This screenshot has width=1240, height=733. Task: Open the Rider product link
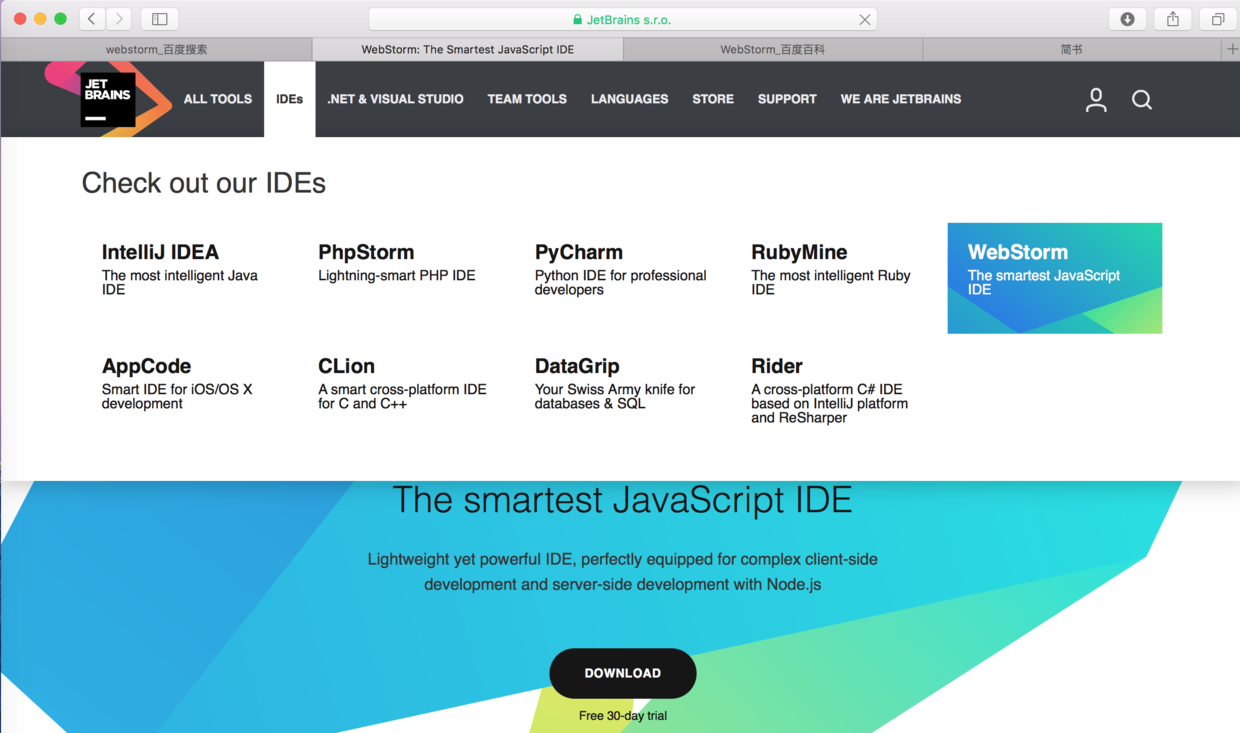[777, 366]
